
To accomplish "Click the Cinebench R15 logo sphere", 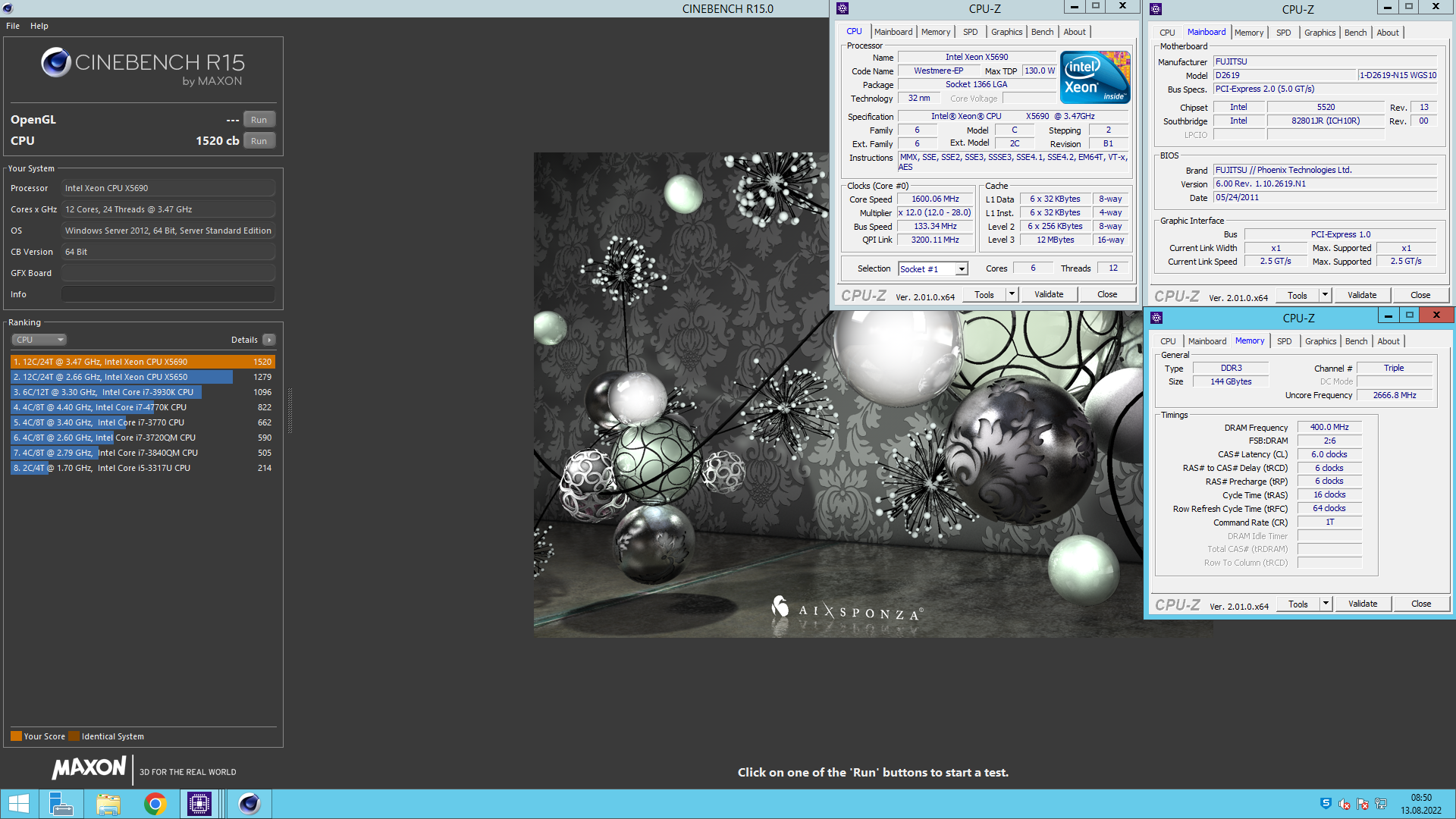I will click(x=56, y=62).
